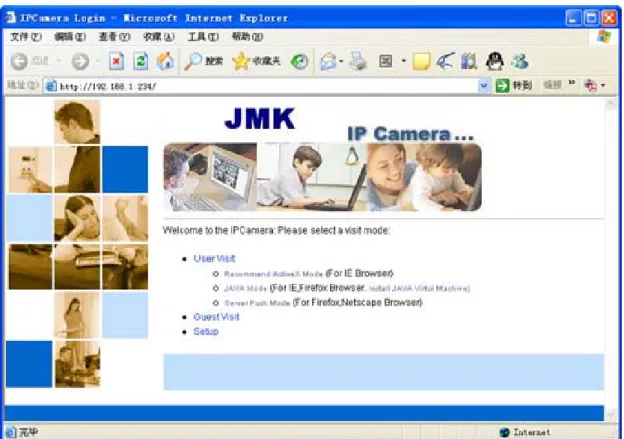Click the Guest Visit link
Image resolution: width=624 pixels, height=439 pixels.
coord(216,317)
